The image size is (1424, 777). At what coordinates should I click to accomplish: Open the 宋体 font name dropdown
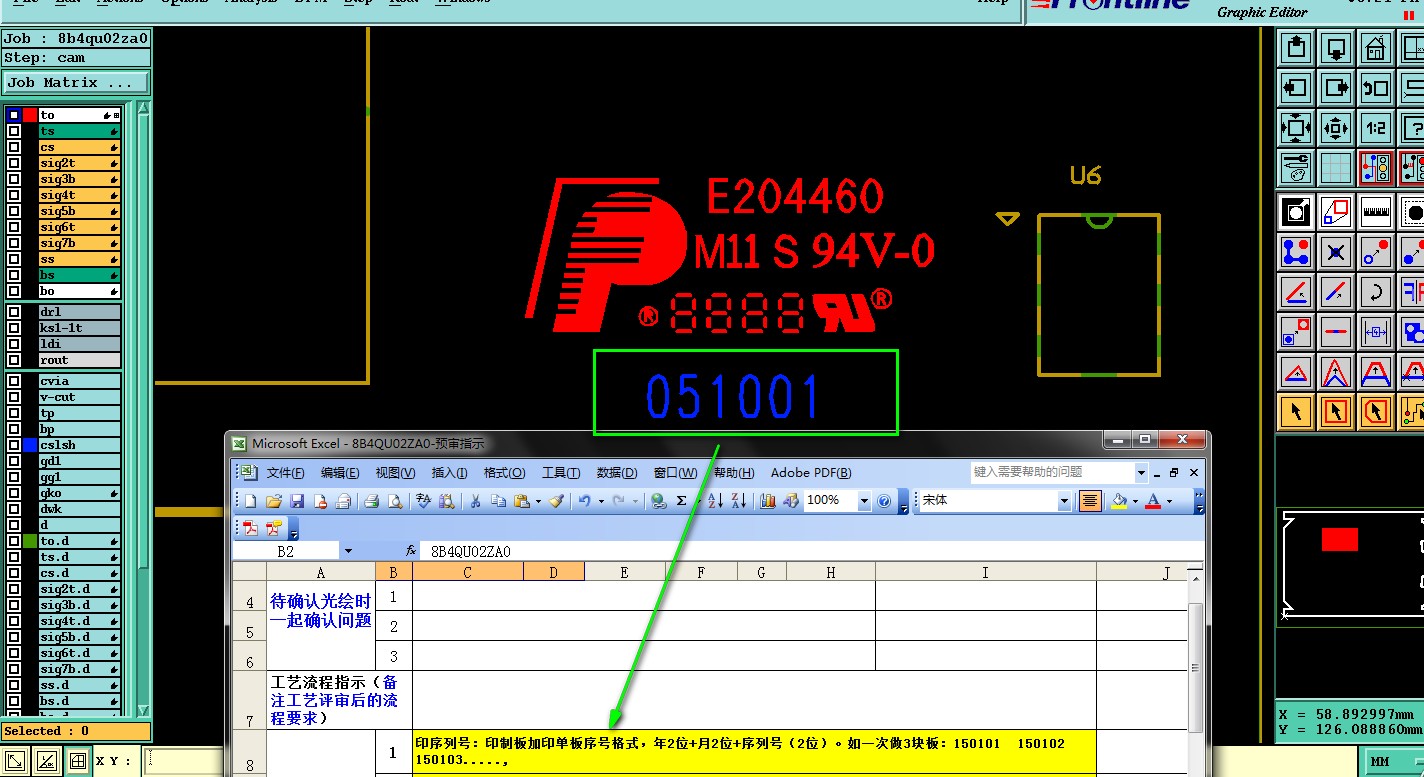coord(1064,501)
